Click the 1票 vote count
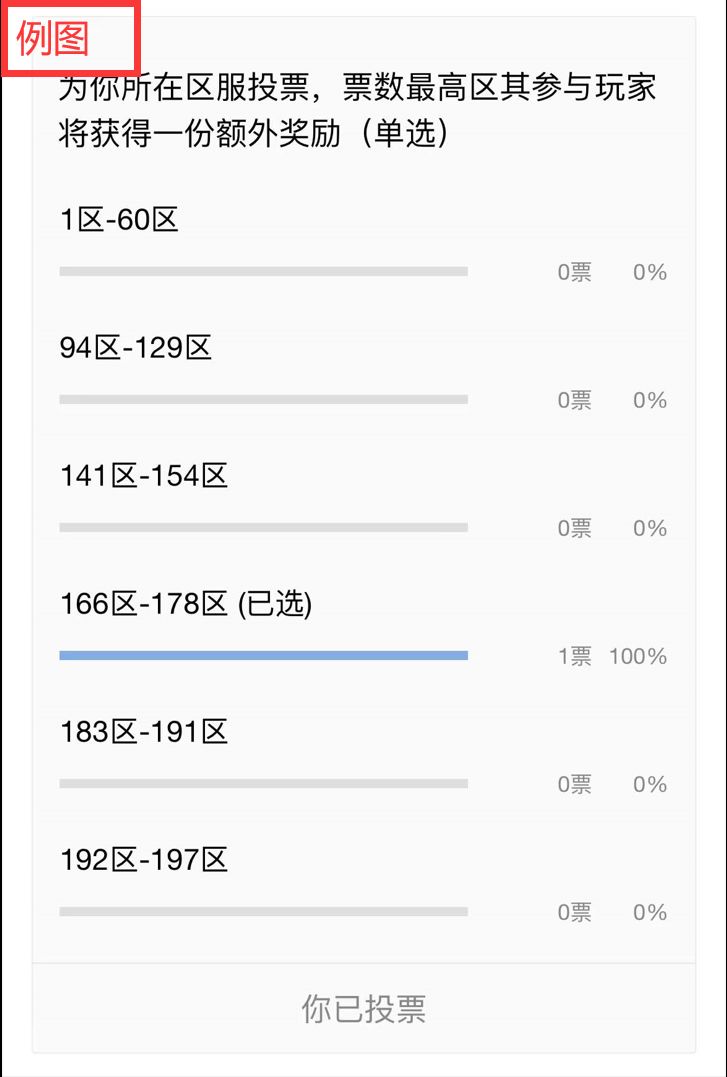The height and width of the screenshot is (1077, 727). [x=575, y=657]
